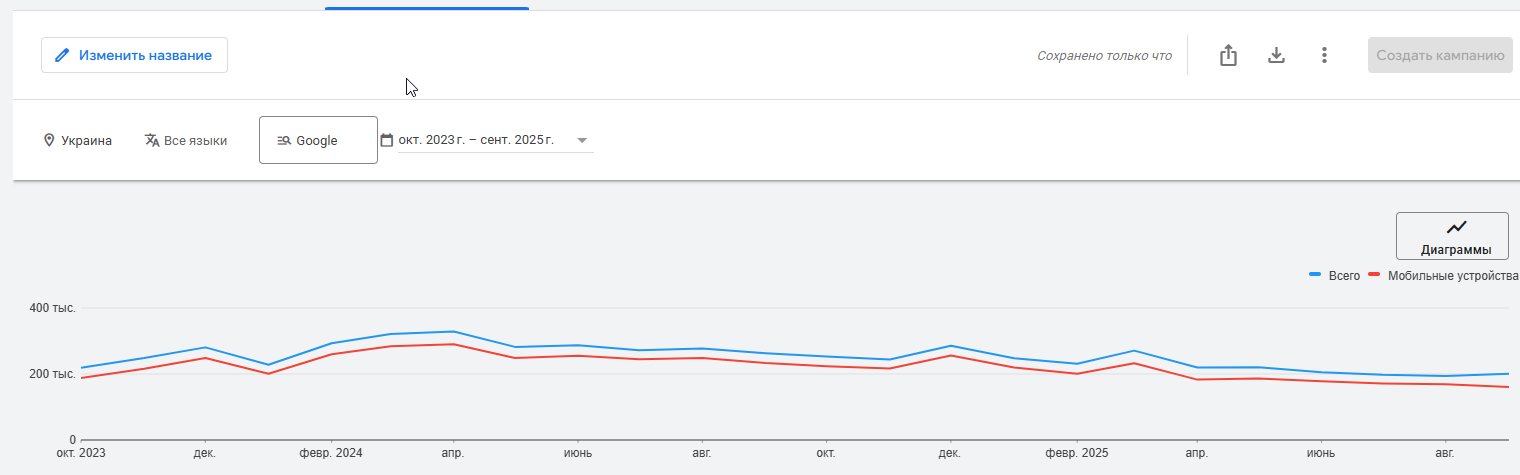This screenshot has height=475, width=1520.
Task: Click the окт. 2023 г. – сент. 2025 г. date text
Action: click(x=476, y=141)
